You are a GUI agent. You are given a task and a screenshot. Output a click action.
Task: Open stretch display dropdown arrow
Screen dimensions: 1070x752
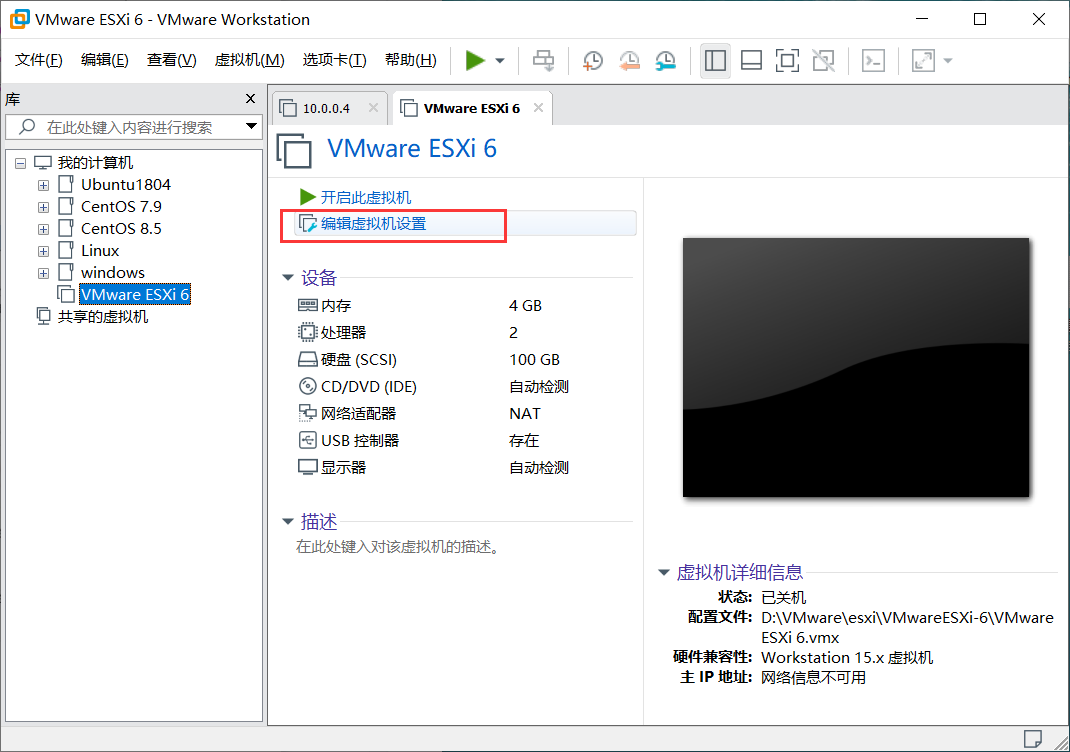tap(948, 61)
